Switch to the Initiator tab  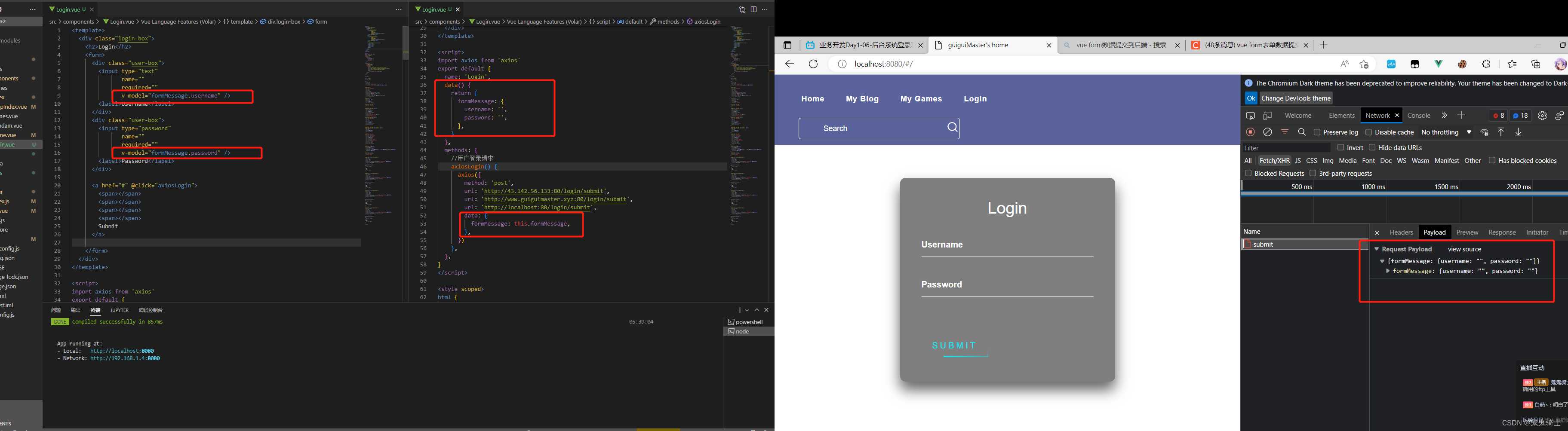1537,232
